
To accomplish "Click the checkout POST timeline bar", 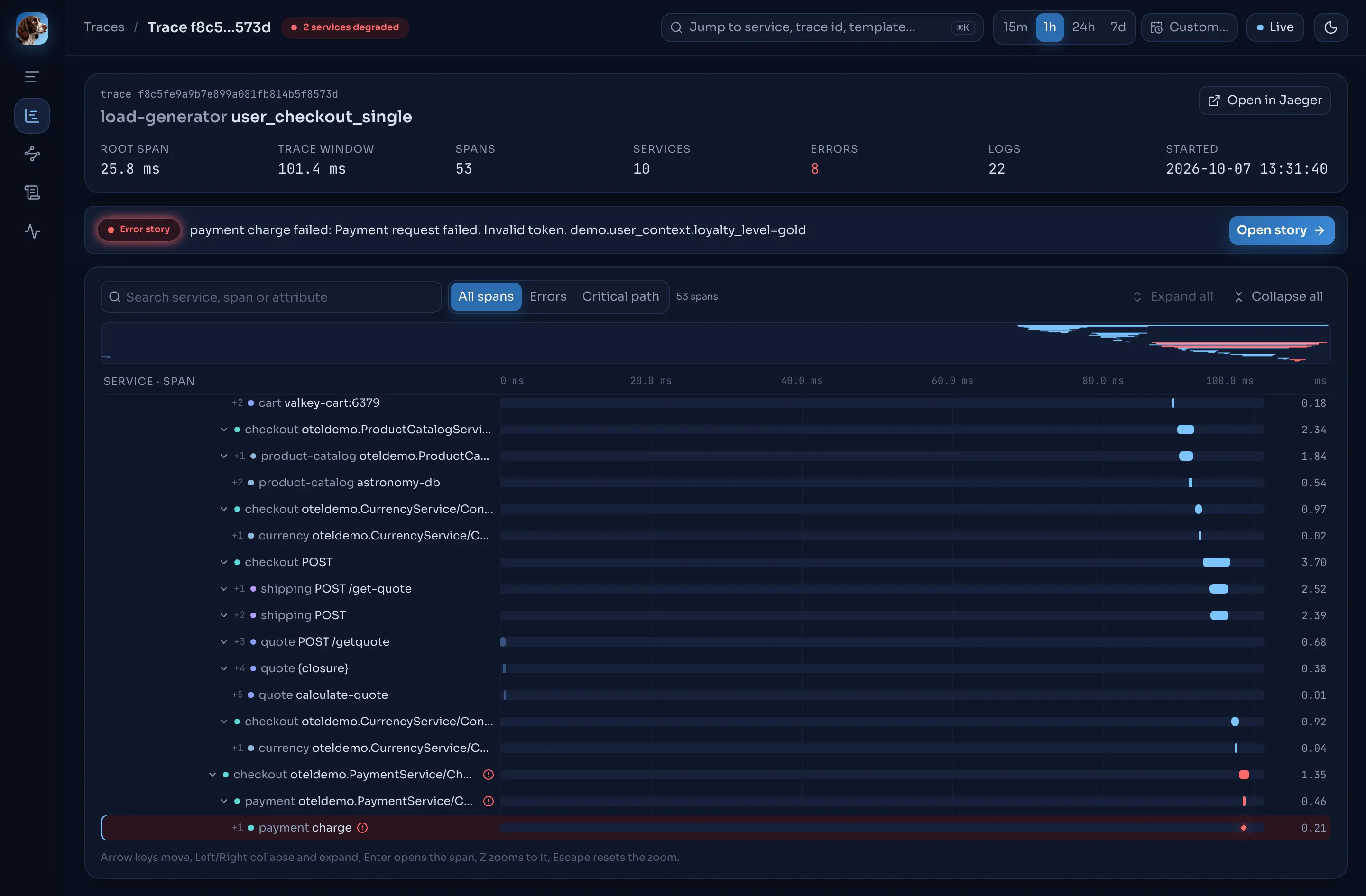I will (x=1216, y=562).
